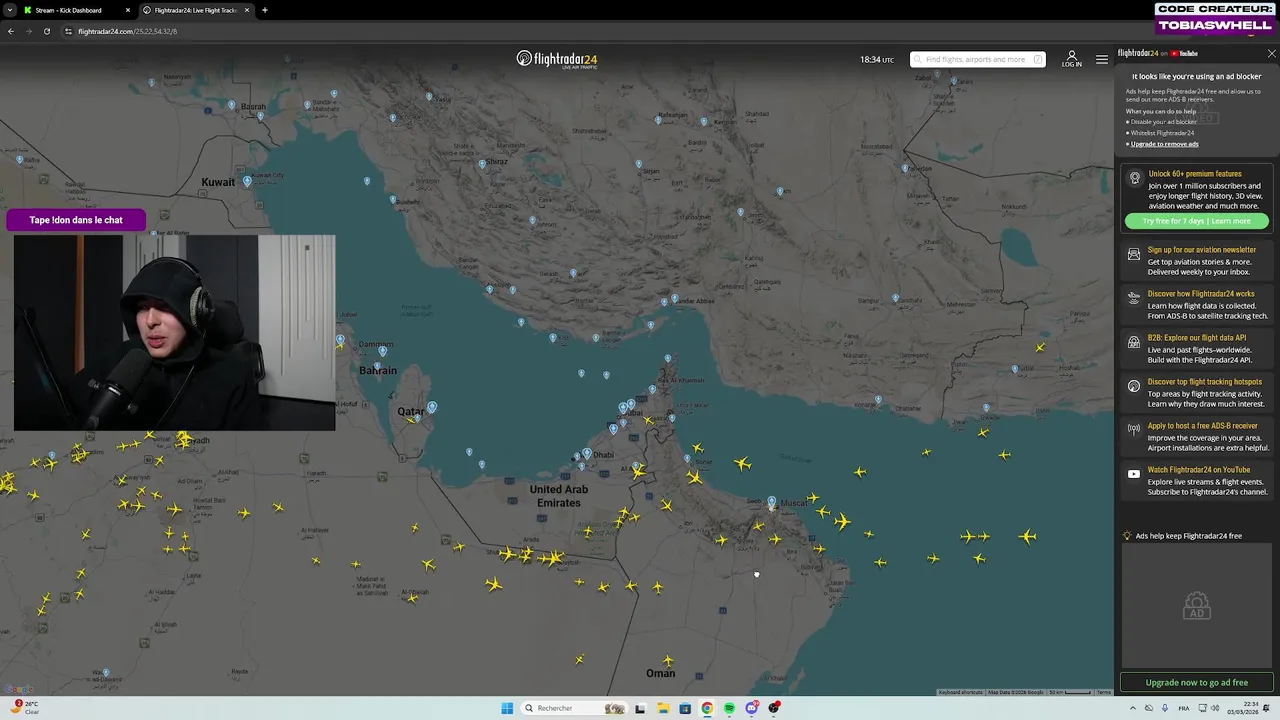This screenshot has height=720, width=1280.
Task: Click the Kuwait airport pin
Action: pyautogui.click(x=247, y=182)
